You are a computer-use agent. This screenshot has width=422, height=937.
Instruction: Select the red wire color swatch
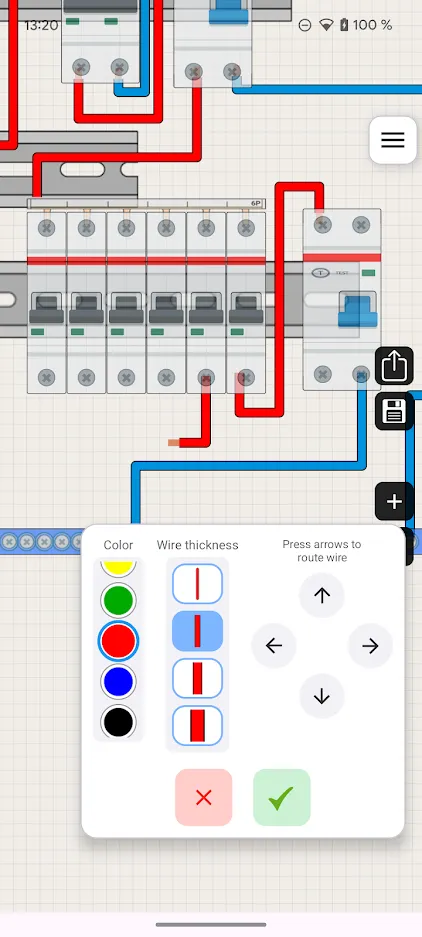[x=118, y=641]
